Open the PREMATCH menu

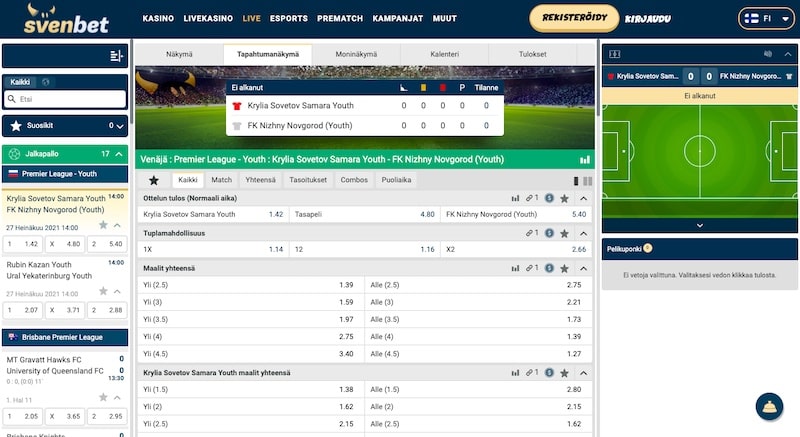340,18
